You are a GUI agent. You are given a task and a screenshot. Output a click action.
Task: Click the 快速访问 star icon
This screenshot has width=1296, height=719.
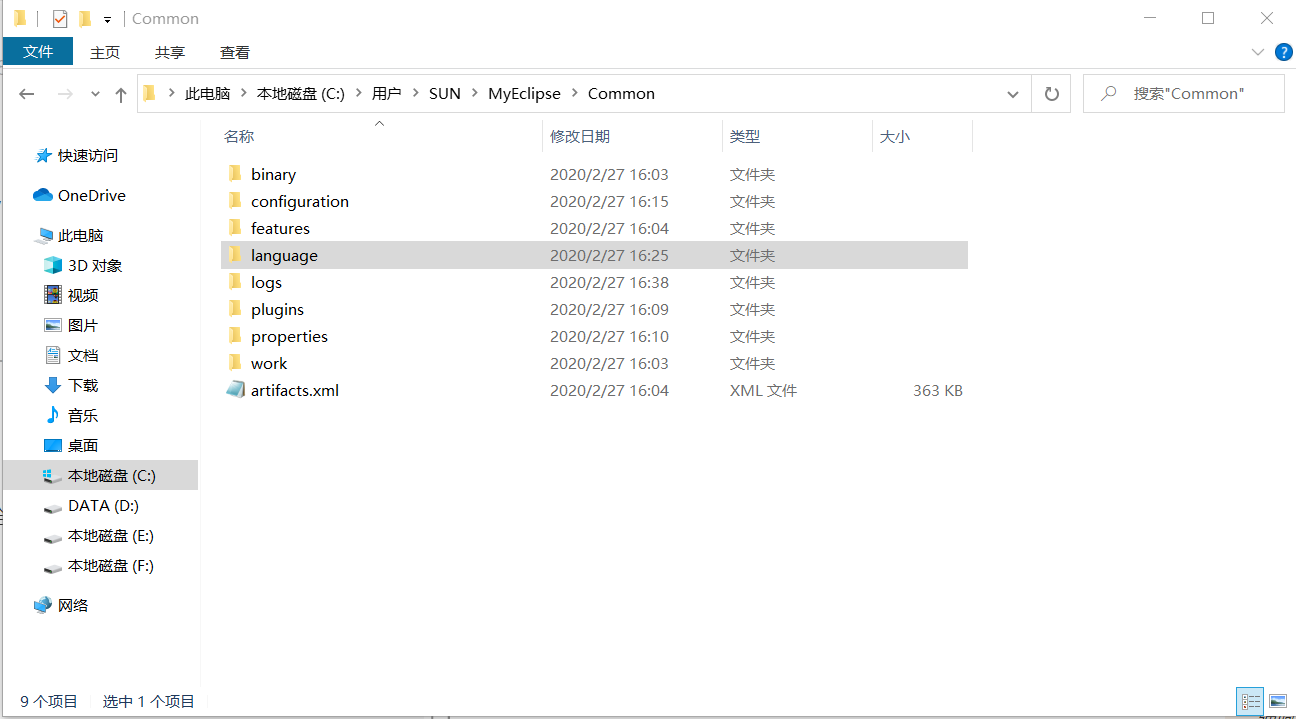click(43, 155)
